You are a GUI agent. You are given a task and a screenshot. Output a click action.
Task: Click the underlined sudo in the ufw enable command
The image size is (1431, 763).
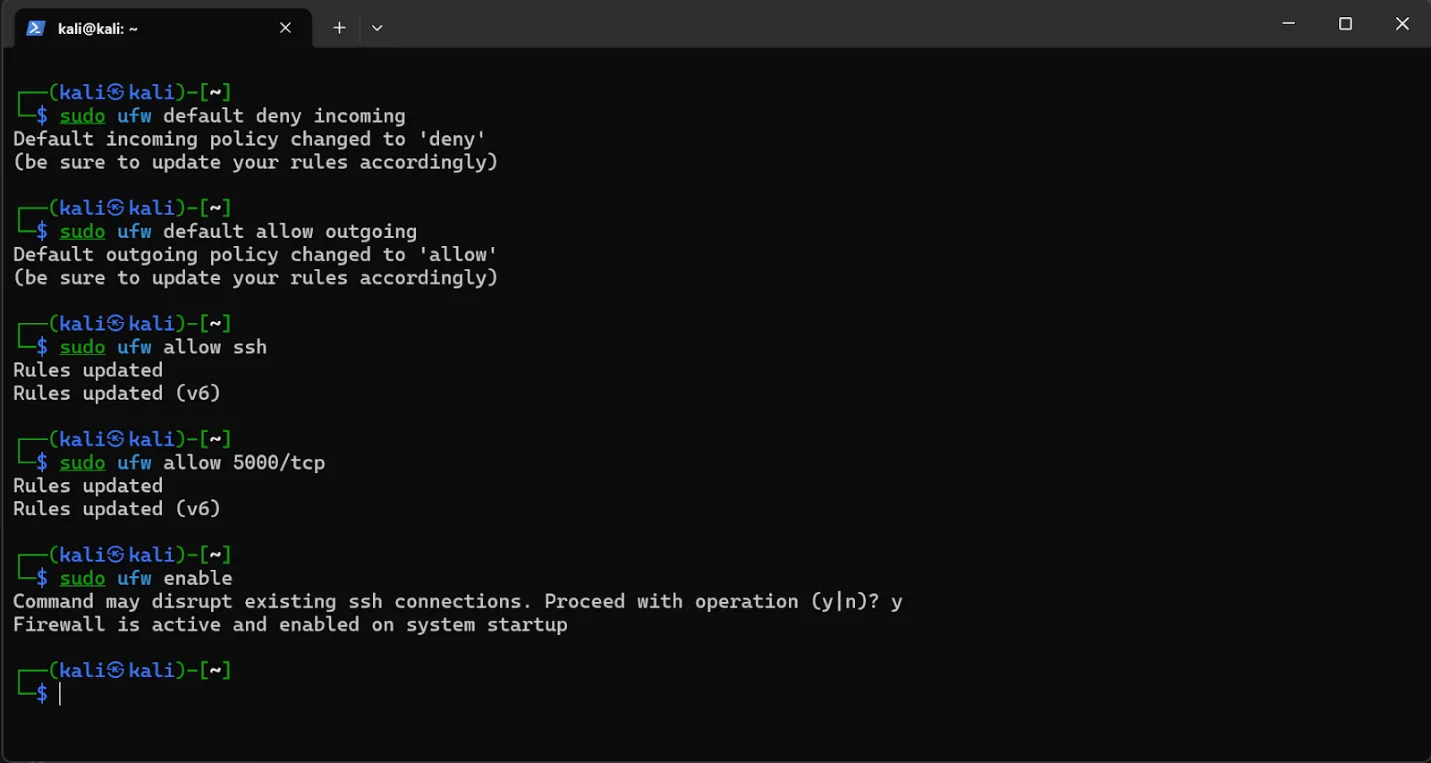pos(82,578)
